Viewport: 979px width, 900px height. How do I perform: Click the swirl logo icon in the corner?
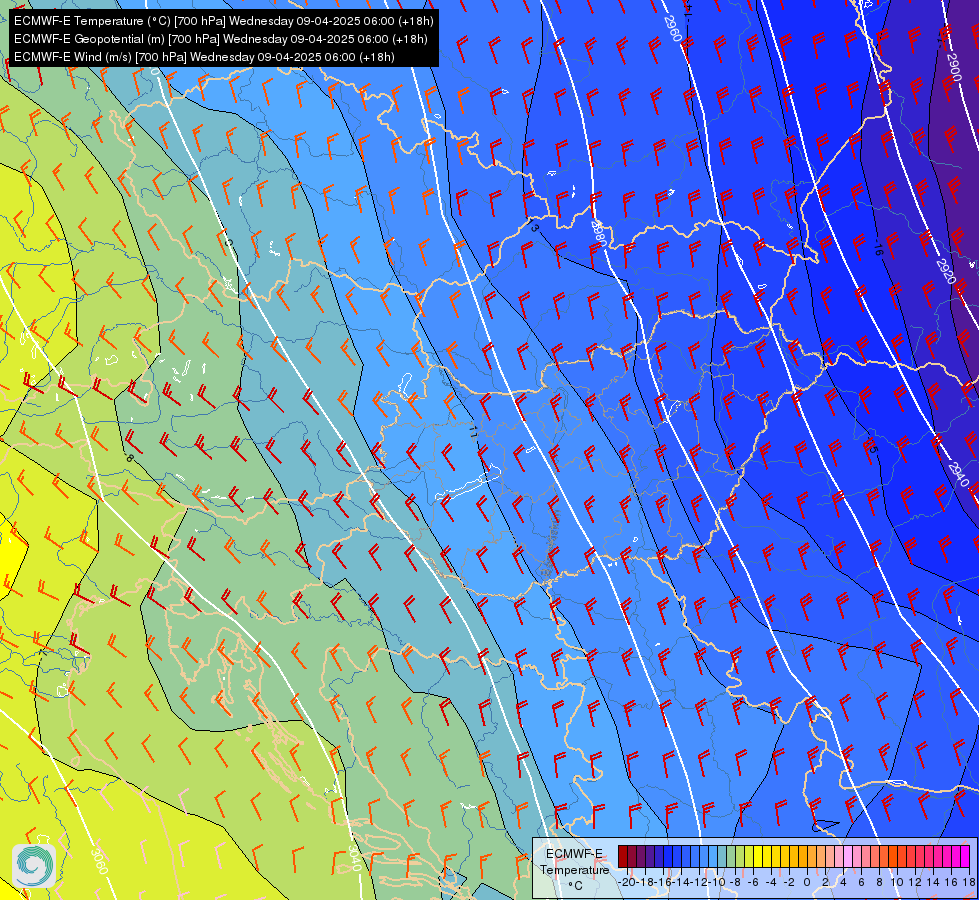34,866
